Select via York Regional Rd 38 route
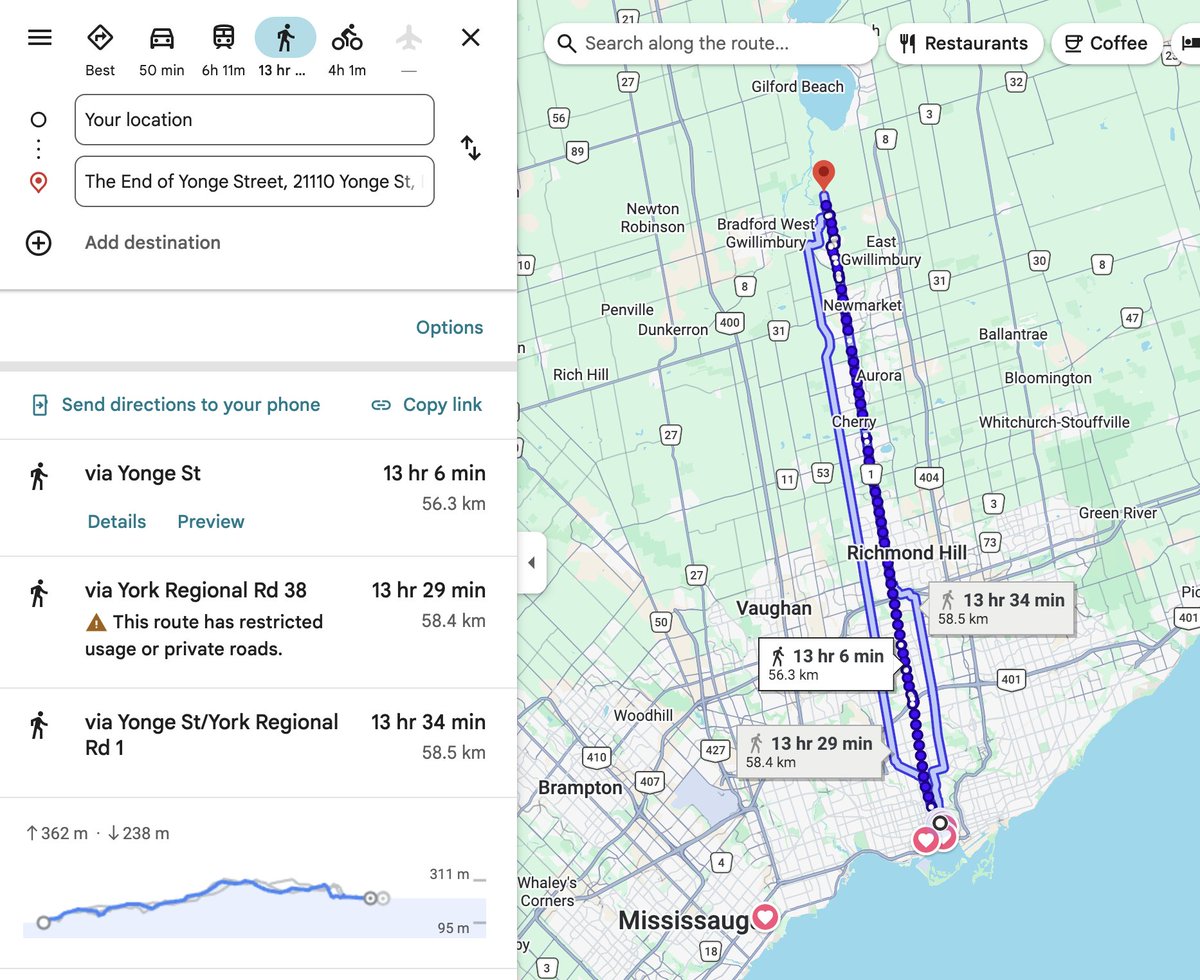This screenshot has width=1200, height=980. [x=258, y=622]
